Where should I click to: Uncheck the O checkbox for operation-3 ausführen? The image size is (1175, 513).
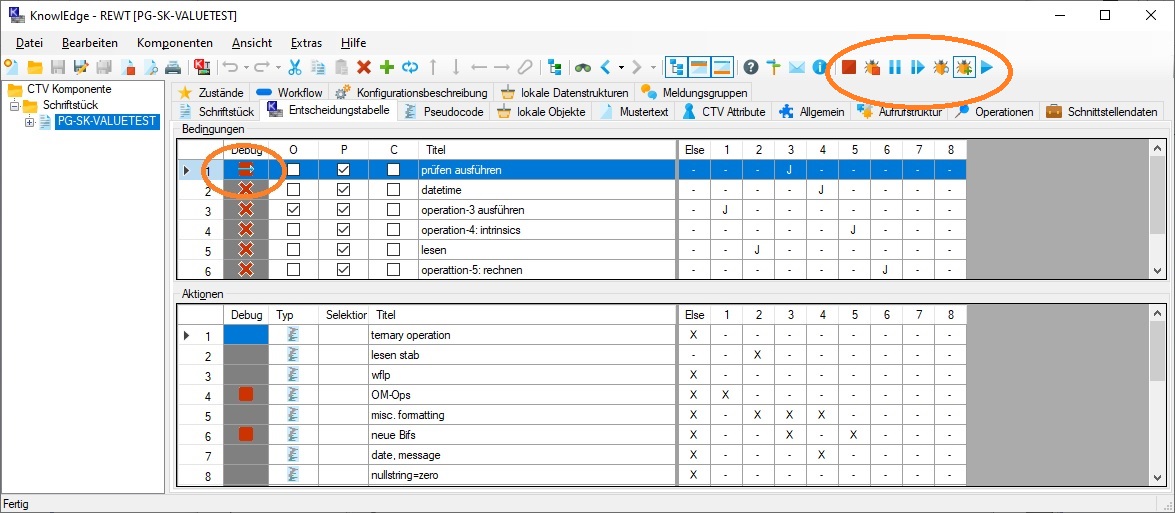pos(293,210)
